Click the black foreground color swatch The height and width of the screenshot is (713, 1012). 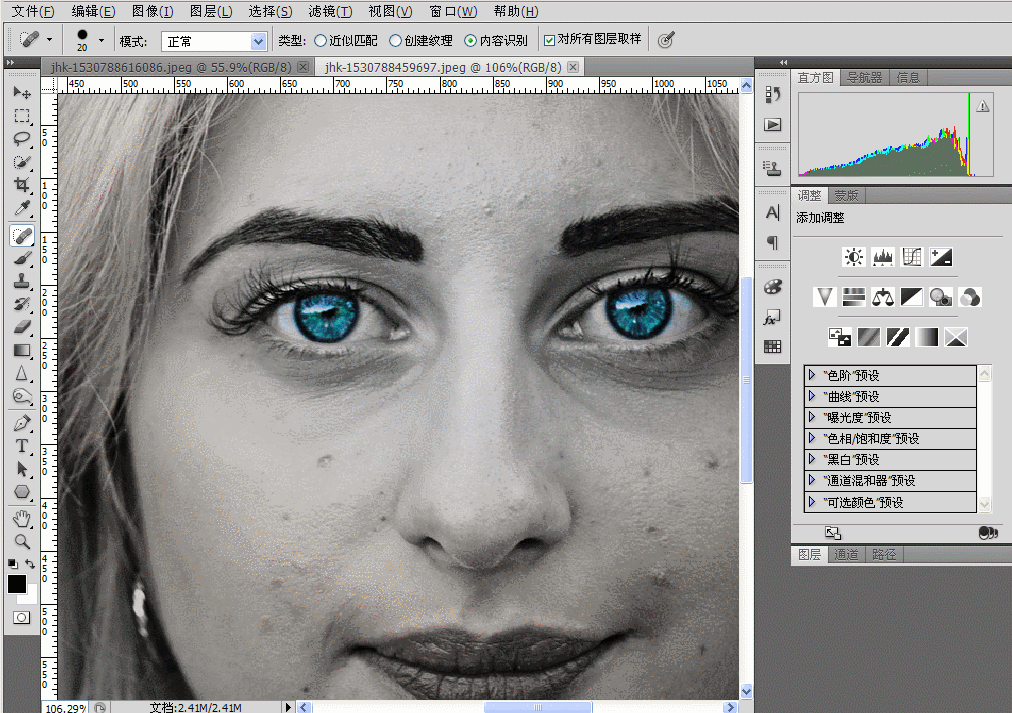click(17, 584)
